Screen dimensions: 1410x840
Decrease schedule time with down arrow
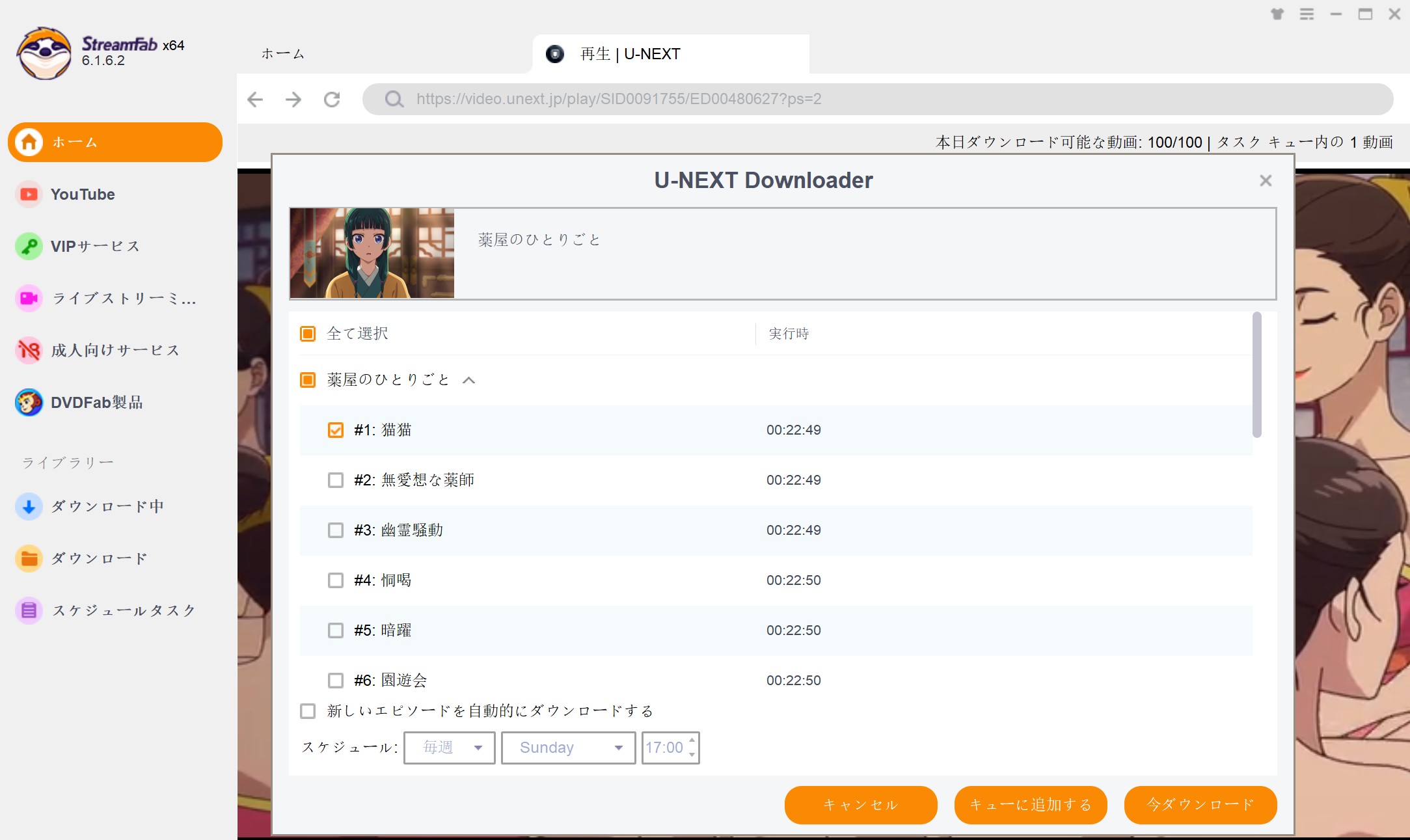pos(692,755)
